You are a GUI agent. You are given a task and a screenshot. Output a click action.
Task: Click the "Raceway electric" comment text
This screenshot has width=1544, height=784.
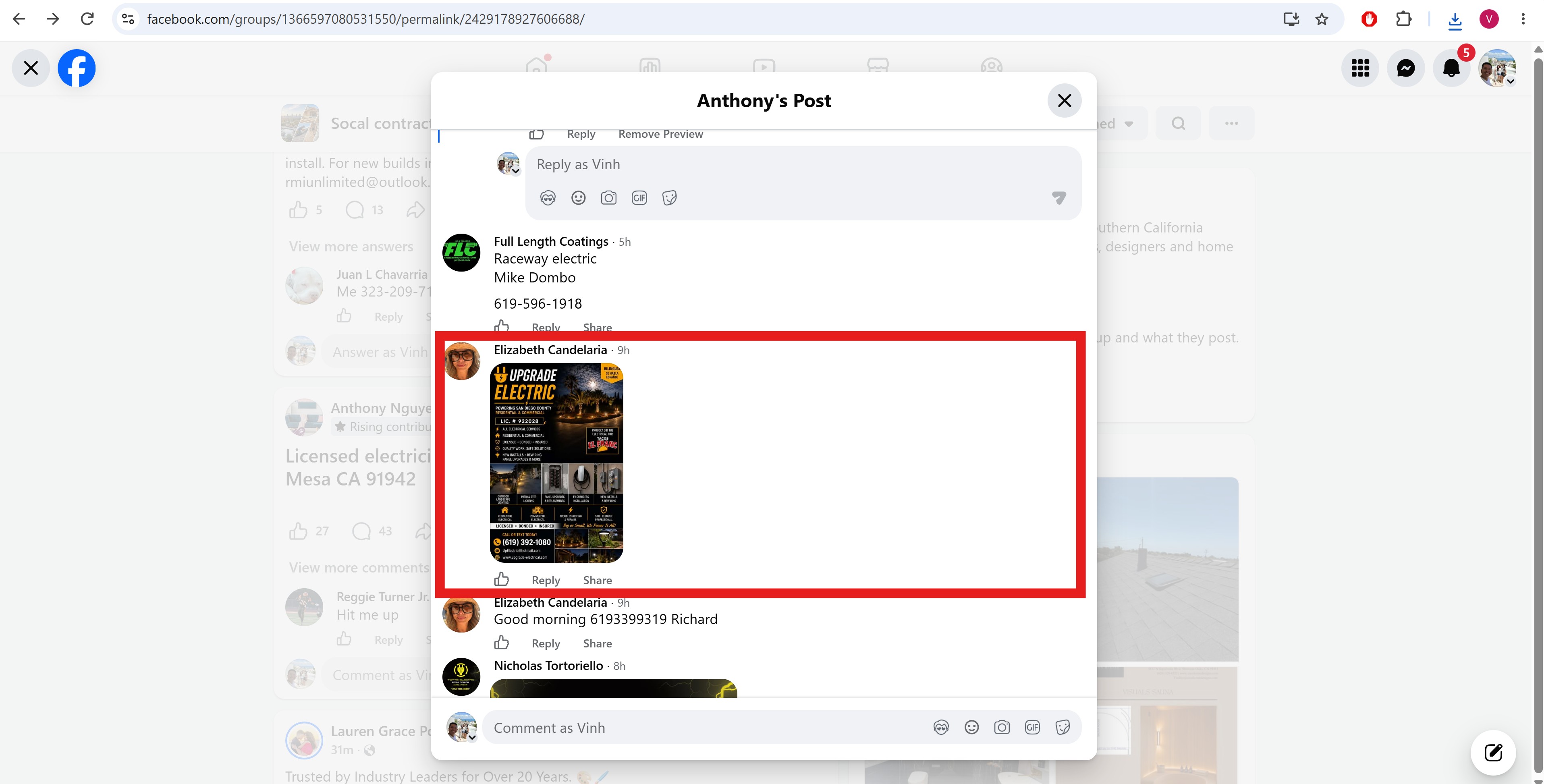pos(545,259)
